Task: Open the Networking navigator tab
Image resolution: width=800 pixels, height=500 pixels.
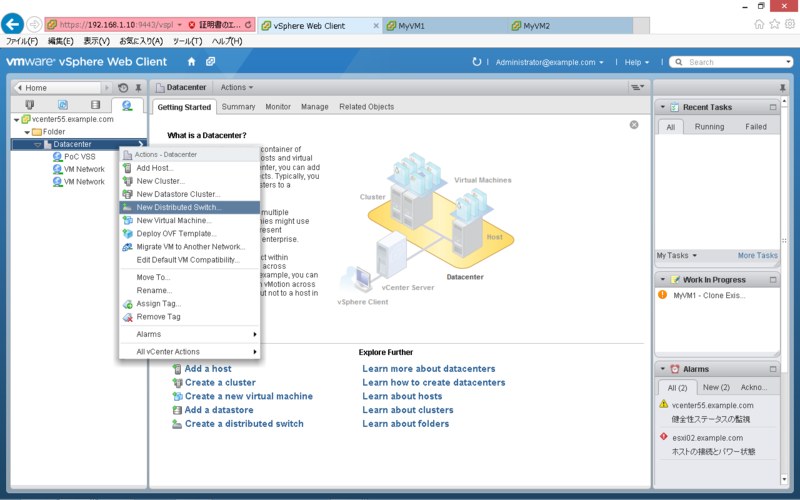Action: click(127, 105)
